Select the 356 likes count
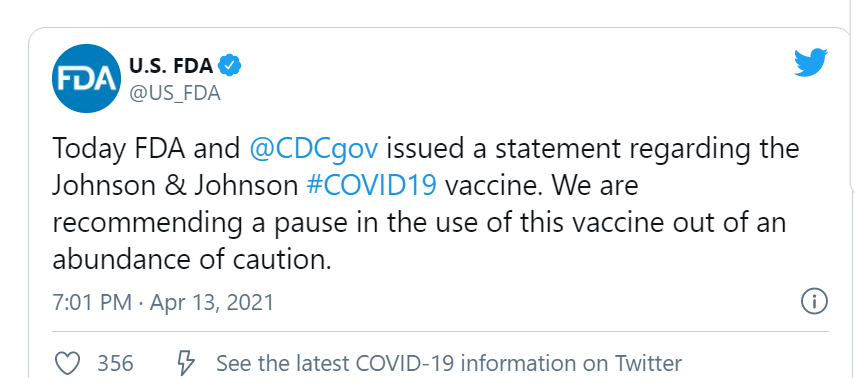The width and height of the screenshot is (855, 378). (x=115, y=363)
